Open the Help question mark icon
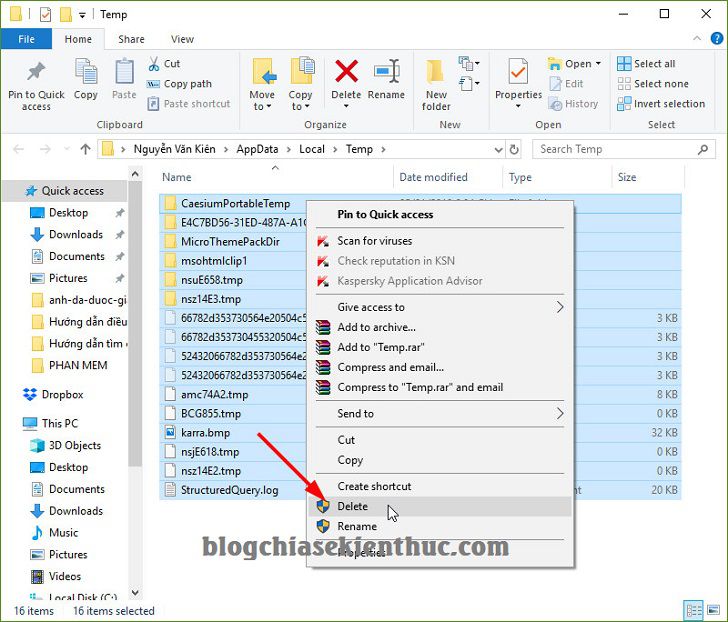 pyautogui.click(x=717, y=39)
